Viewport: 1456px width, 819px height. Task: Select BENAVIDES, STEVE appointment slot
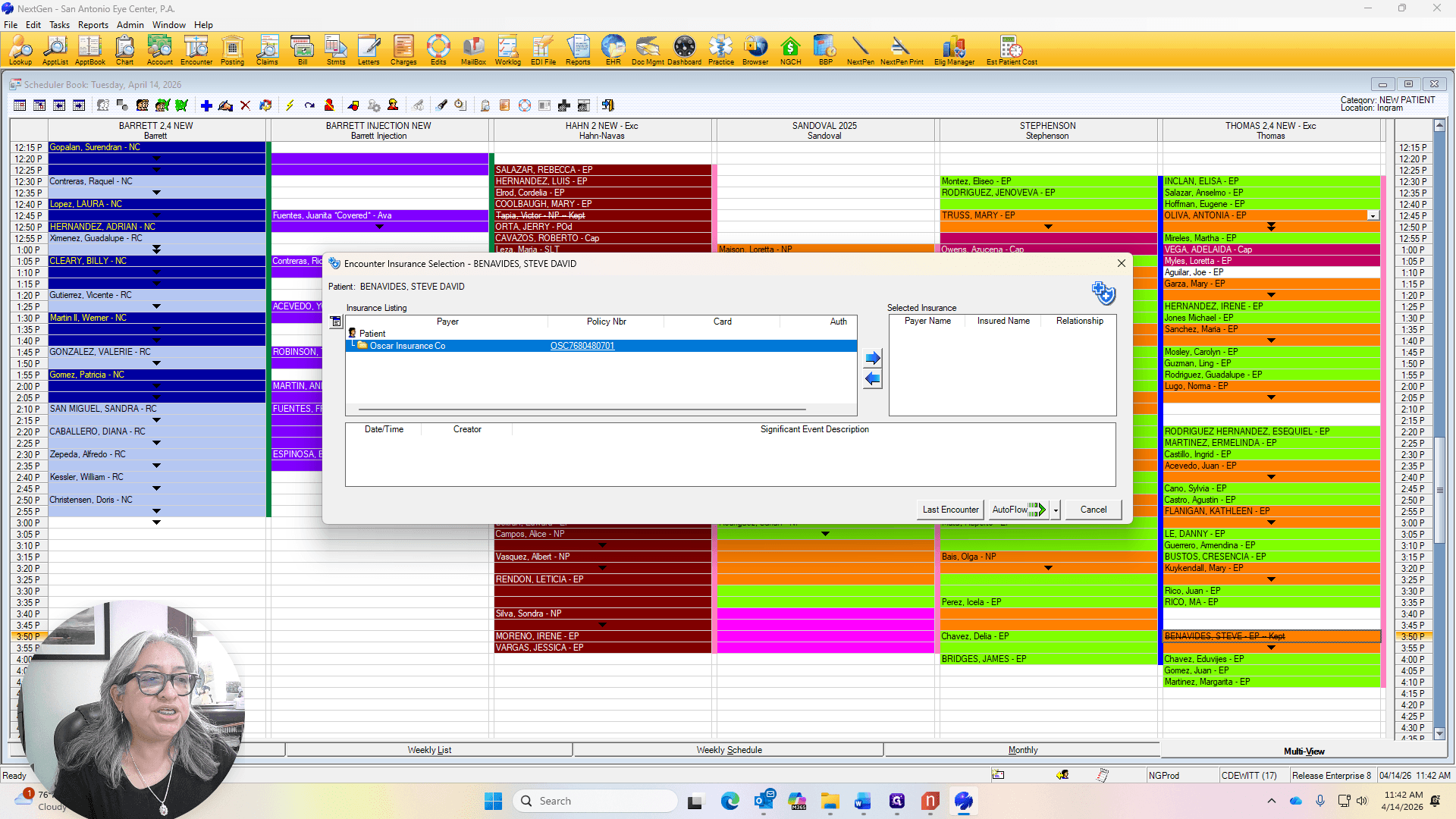[x=1271, y=636]
